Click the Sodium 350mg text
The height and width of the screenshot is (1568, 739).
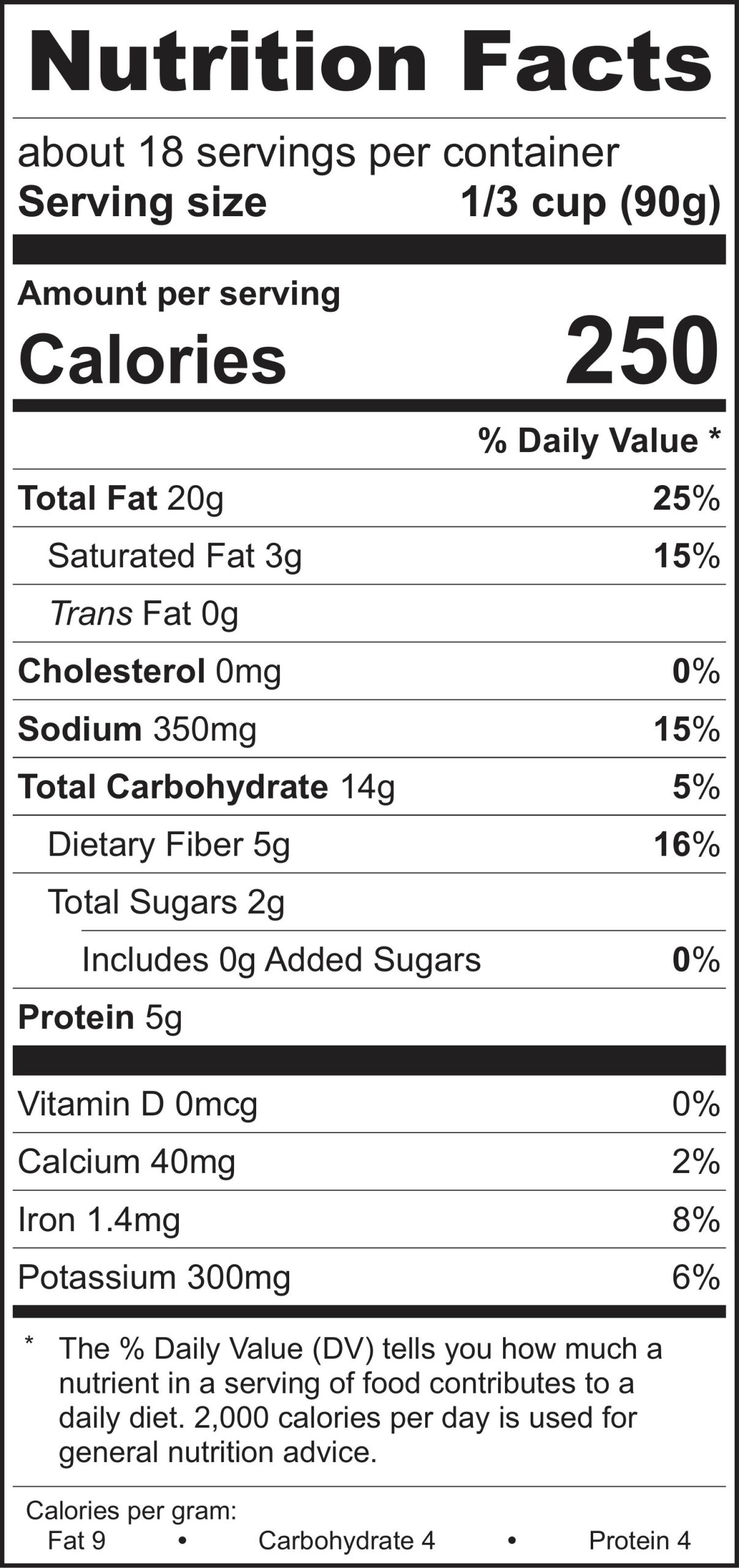click(x=137, y=729)
